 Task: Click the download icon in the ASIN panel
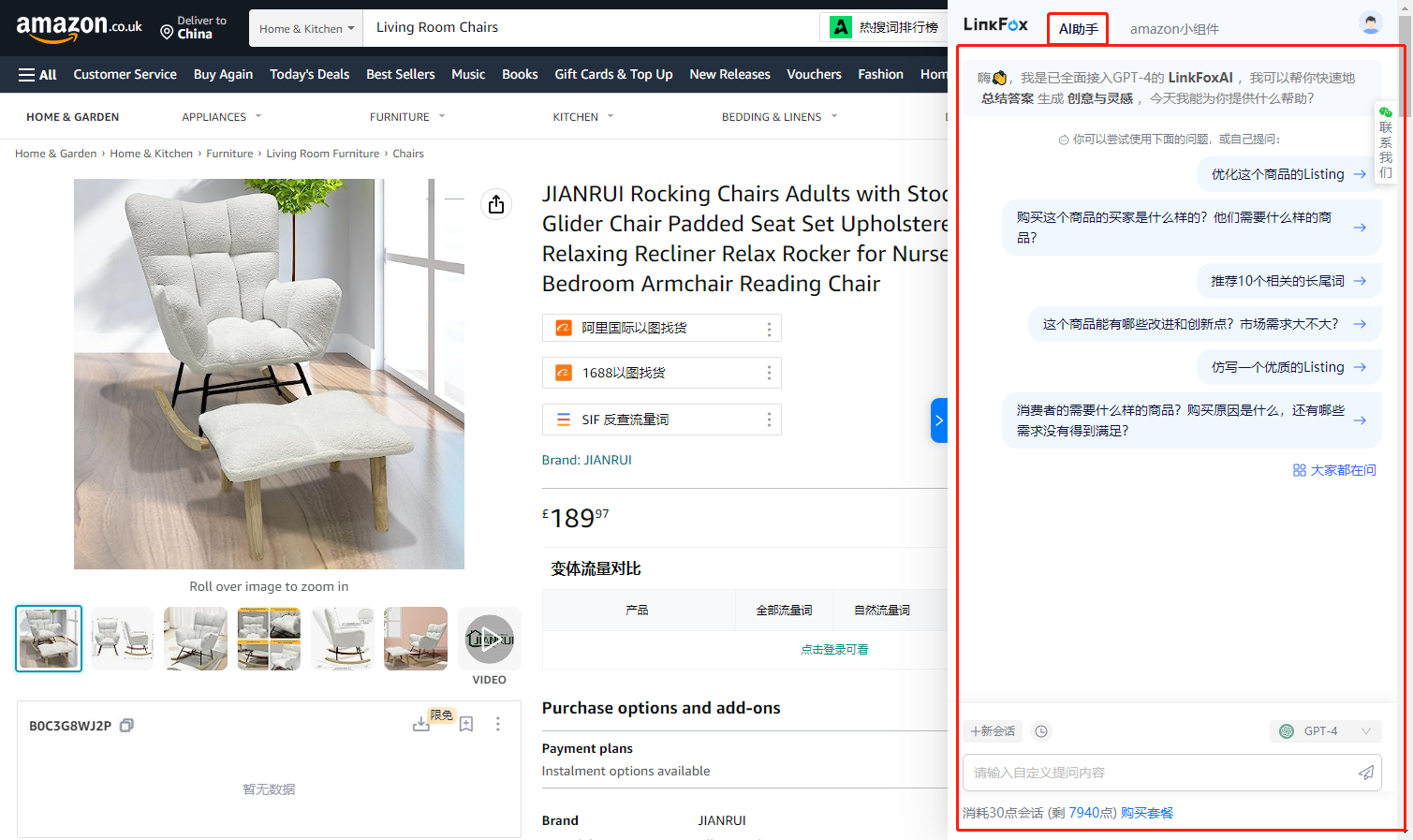tap(420, 724)
